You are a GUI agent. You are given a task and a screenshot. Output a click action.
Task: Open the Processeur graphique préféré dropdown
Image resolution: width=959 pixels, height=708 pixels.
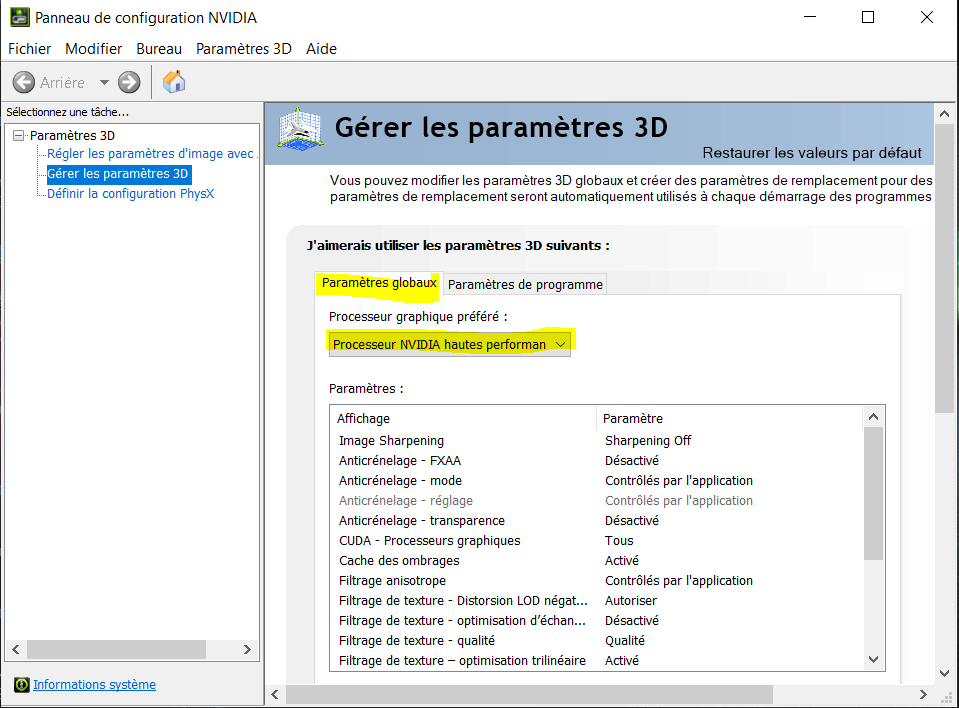(x=450, y=344)
